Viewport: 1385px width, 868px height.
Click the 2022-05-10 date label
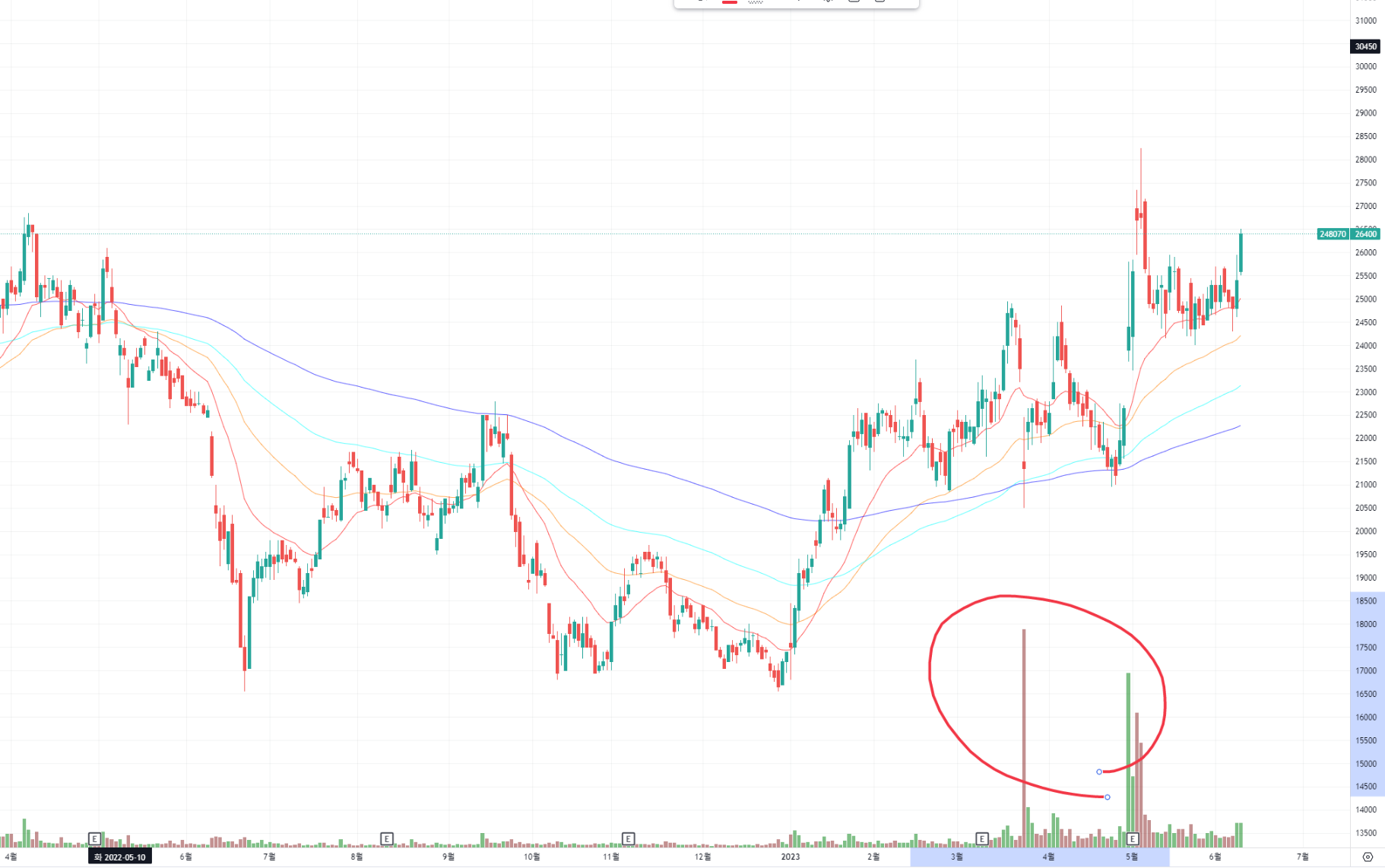coord(119,857)
